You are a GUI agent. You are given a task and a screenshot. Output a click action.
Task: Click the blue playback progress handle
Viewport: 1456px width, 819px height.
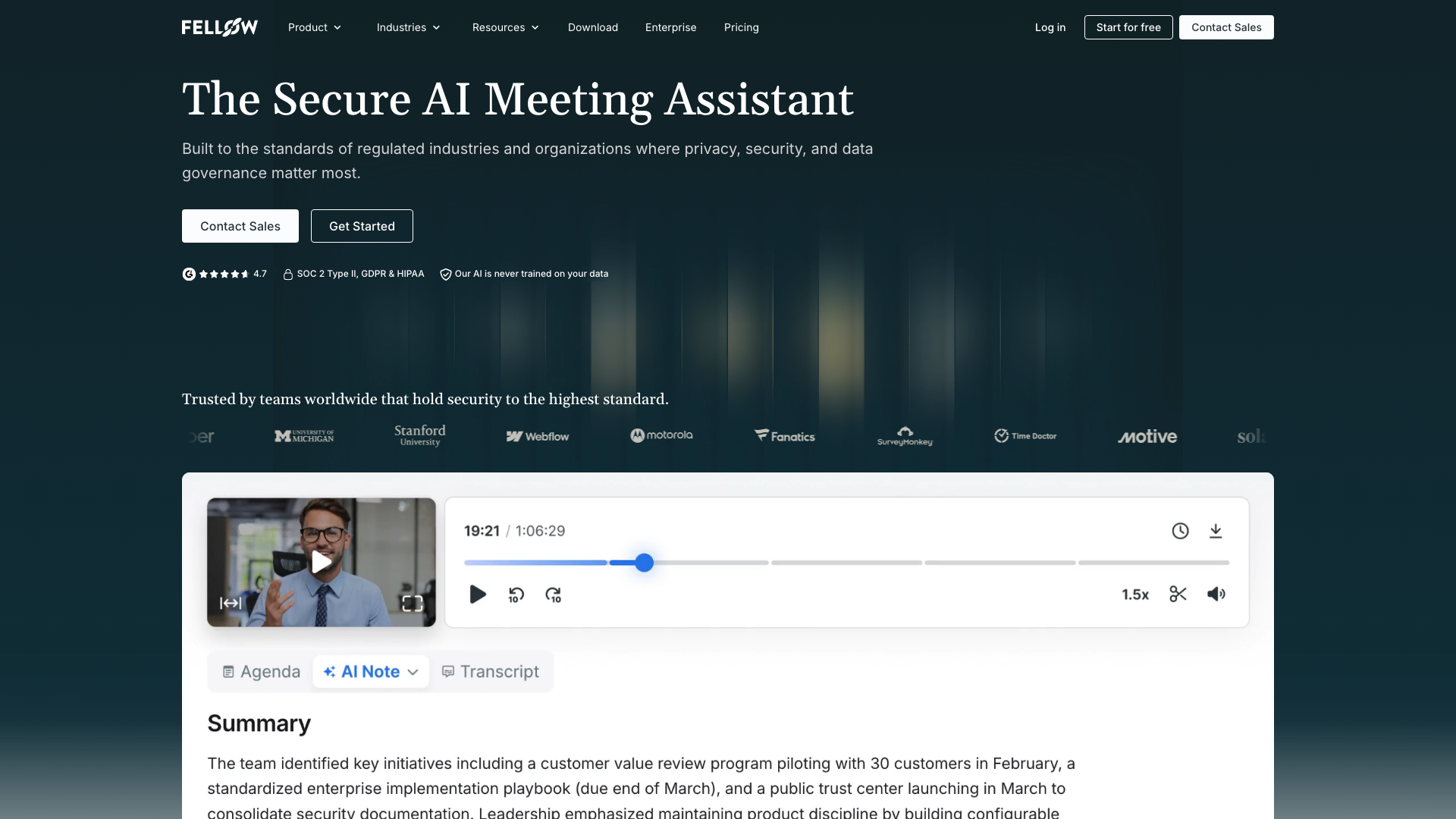pyautogui.click(x=644, y=563)
